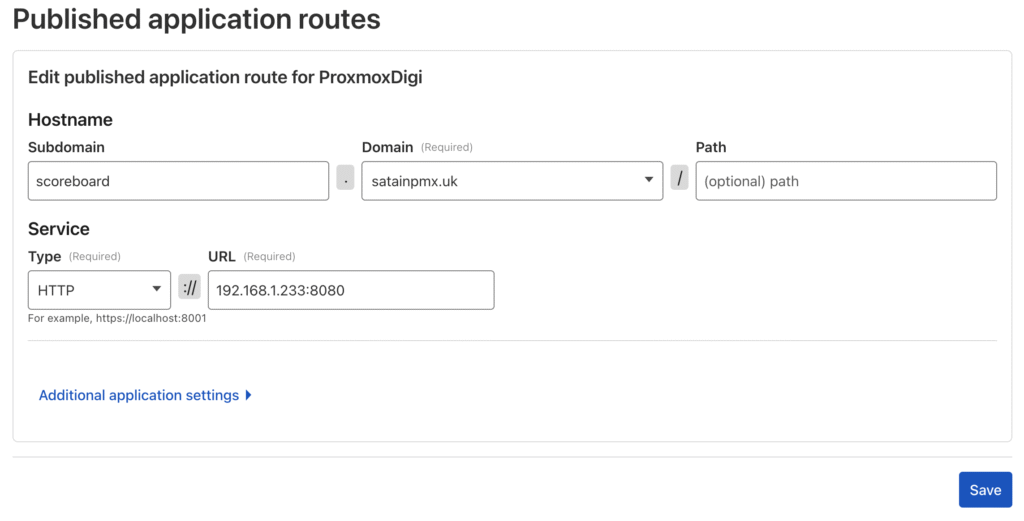Click the Domain field label
The height and width of the screenshot is (521, 1024).
coord(387,147)
